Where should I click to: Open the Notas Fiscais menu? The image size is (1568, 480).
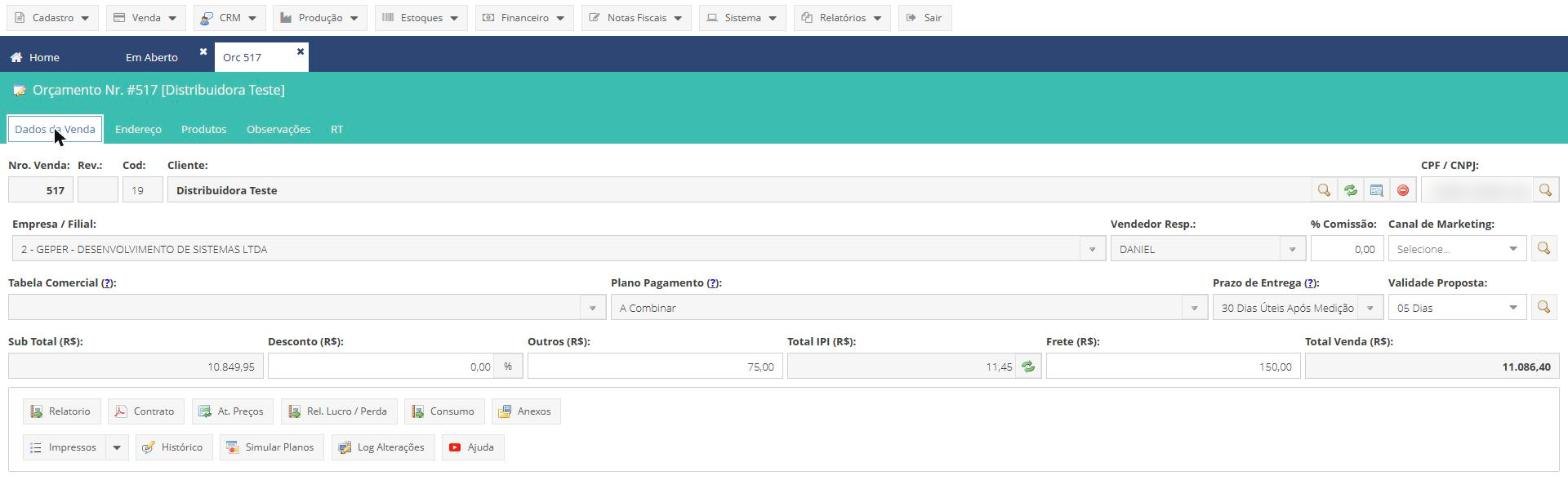(x=636, y=18)
